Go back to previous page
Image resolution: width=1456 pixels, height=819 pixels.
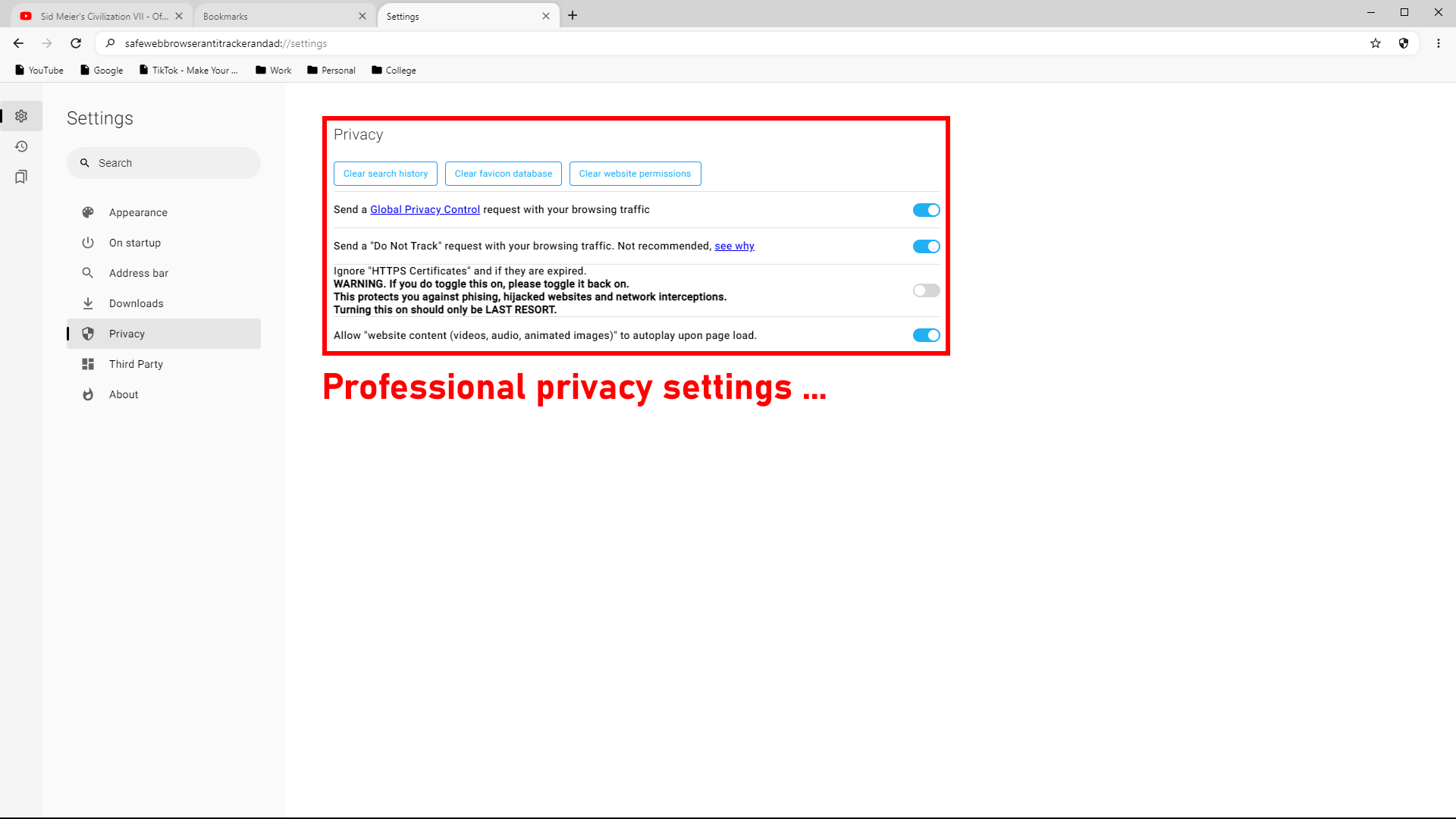18,43
